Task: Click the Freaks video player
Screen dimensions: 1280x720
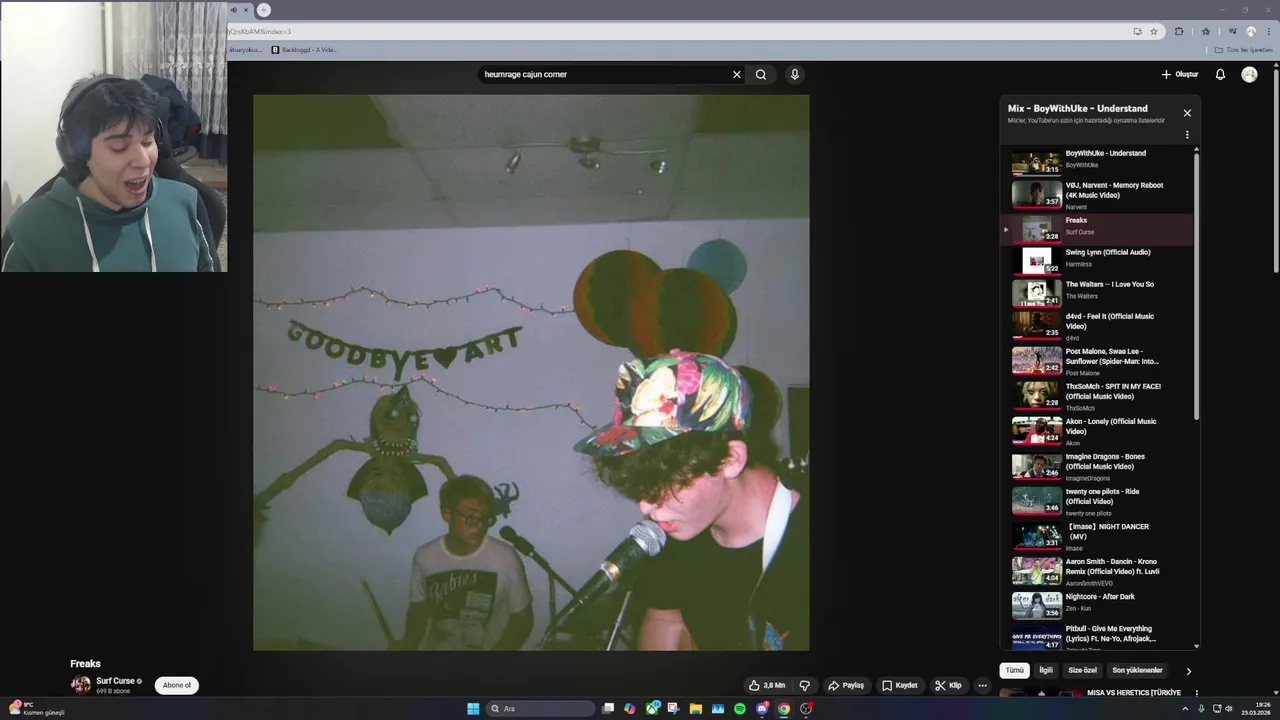Action: 531,372
